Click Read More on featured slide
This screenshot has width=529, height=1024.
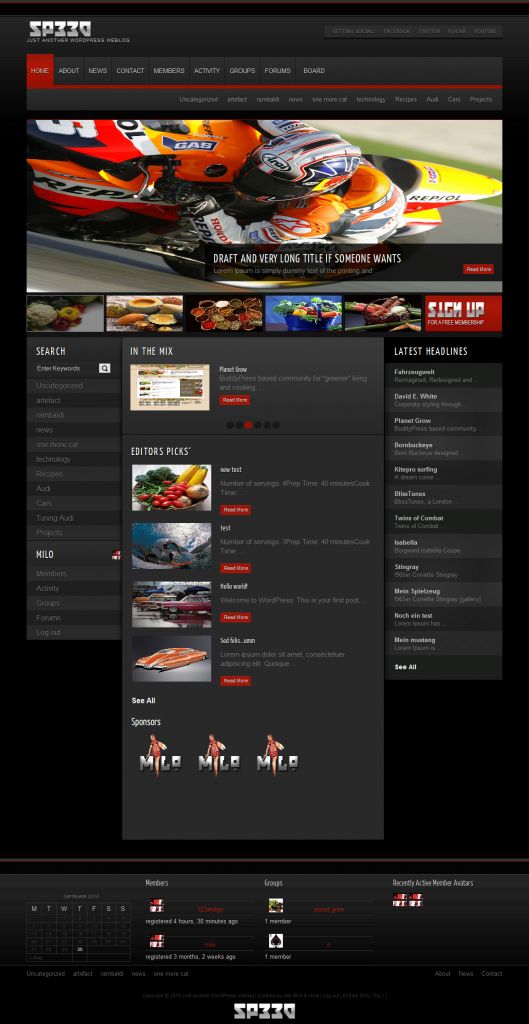pos(479,269)
